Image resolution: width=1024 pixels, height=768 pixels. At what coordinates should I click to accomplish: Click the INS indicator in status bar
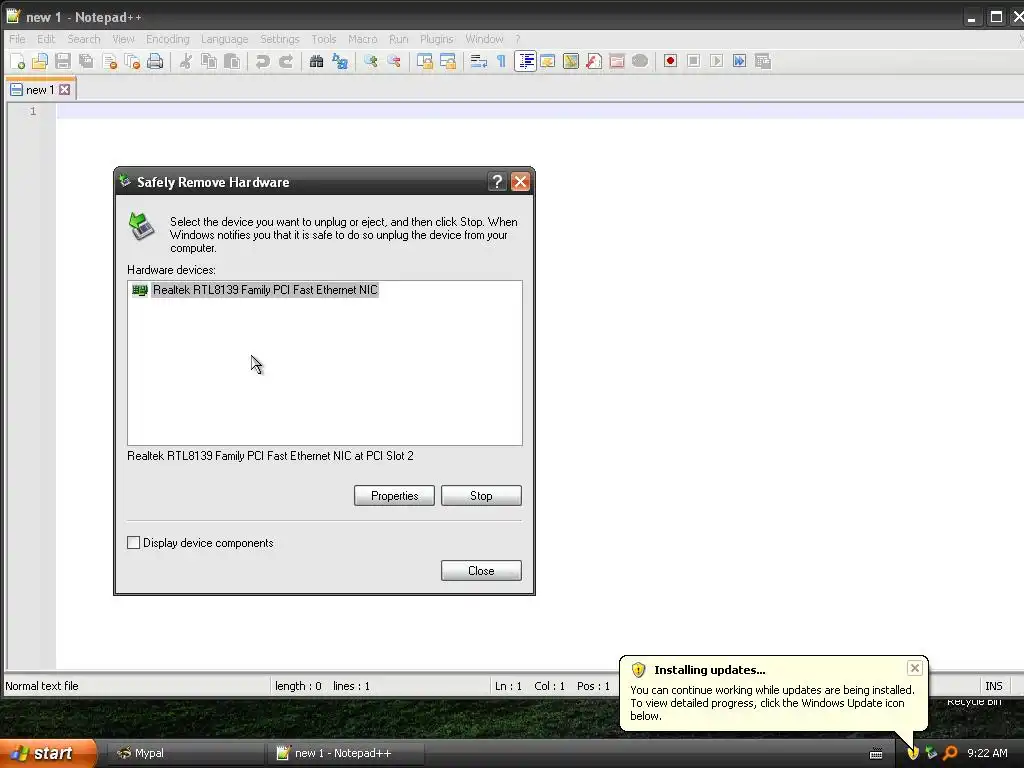[993, 686]
